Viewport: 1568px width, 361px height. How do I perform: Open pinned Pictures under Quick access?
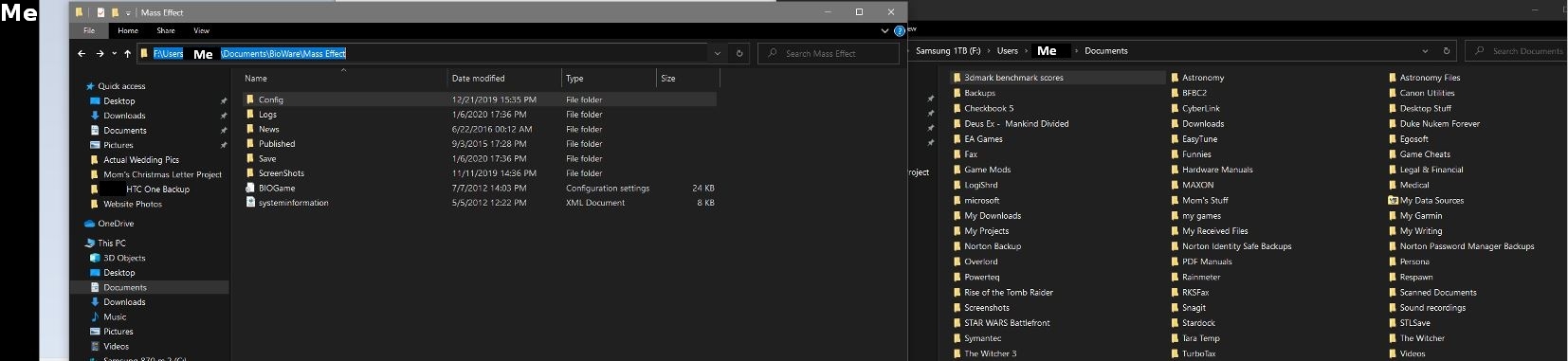pos(119,145)
